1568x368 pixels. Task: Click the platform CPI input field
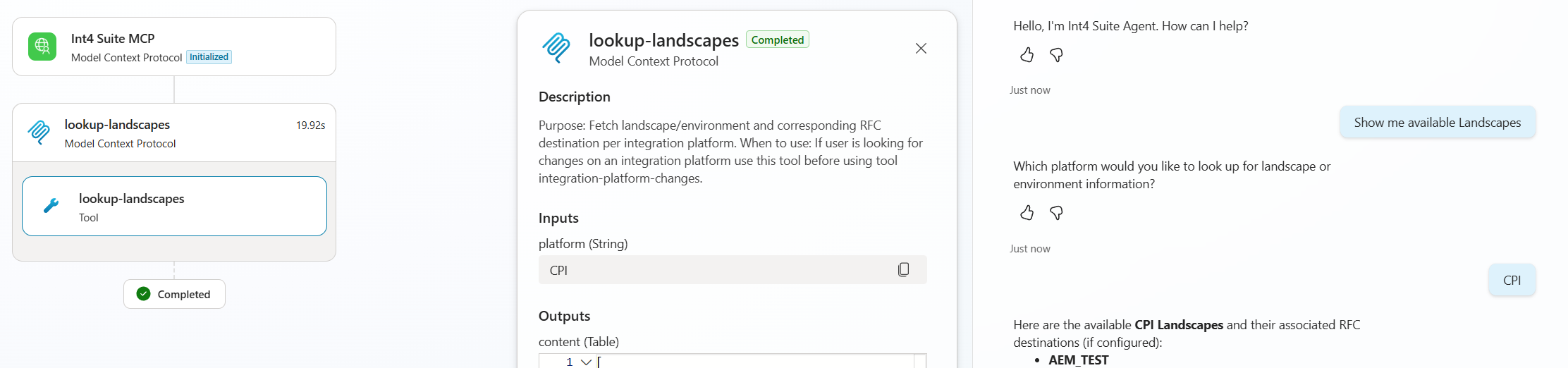(x=733, y=270)
